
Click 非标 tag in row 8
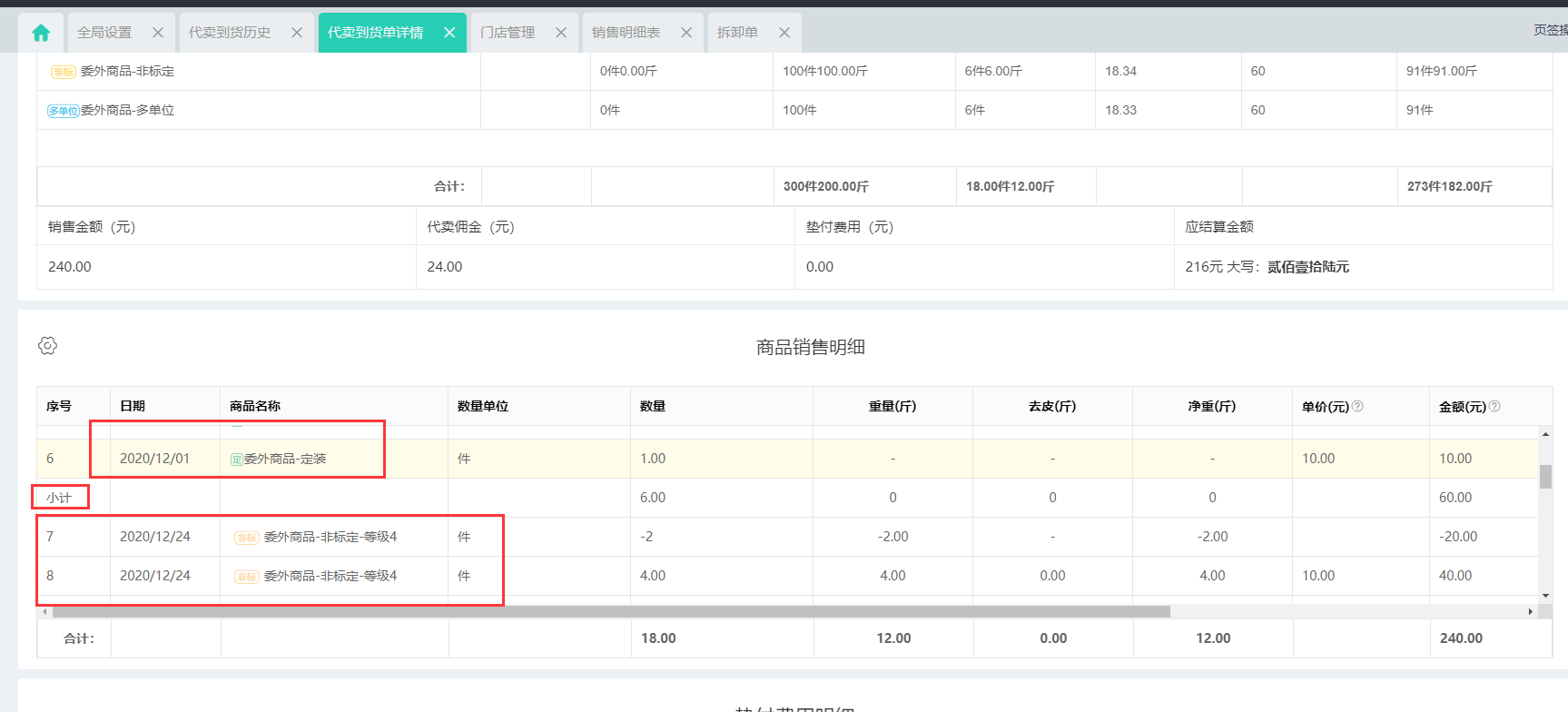246,577
